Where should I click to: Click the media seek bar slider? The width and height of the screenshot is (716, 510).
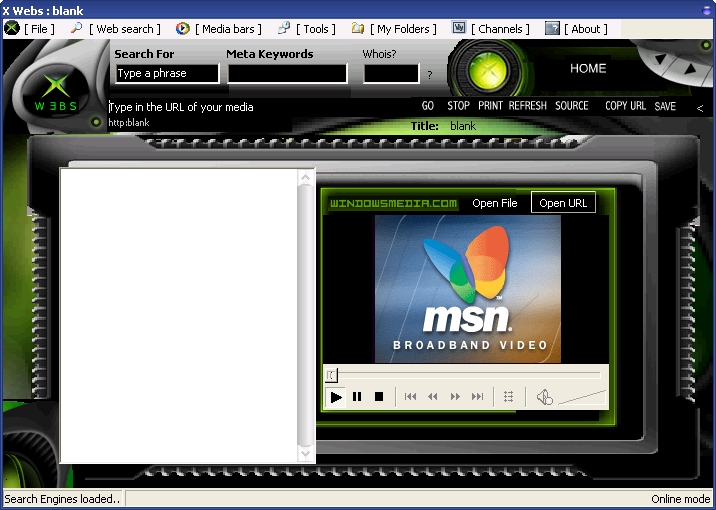point(331,375)
